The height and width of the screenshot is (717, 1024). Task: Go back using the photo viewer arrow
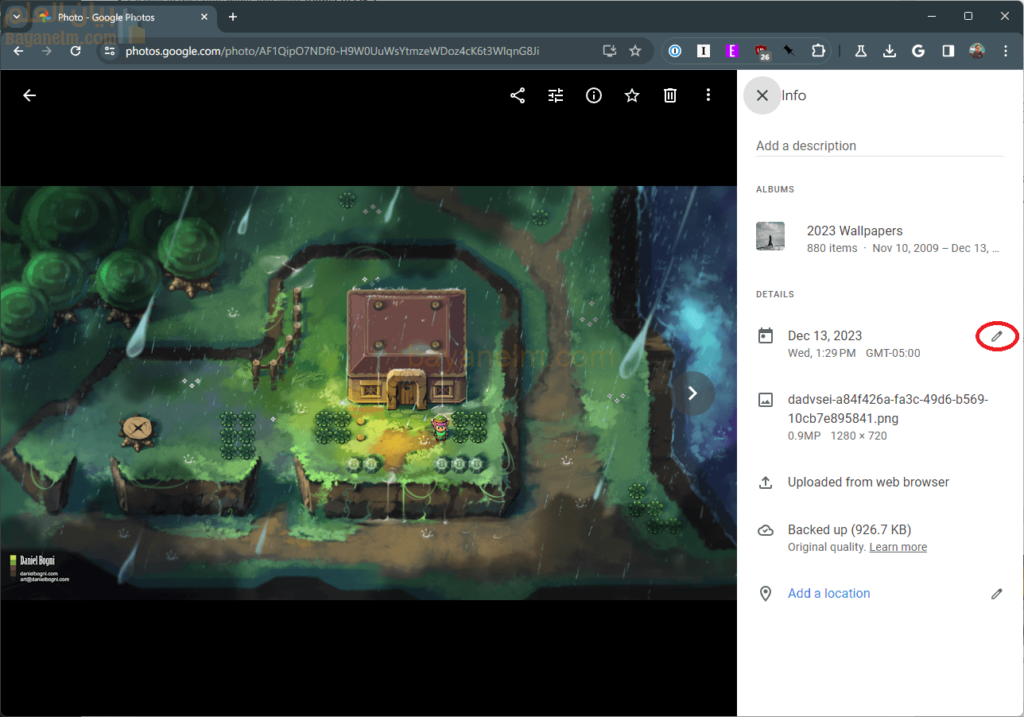(29, 96)
